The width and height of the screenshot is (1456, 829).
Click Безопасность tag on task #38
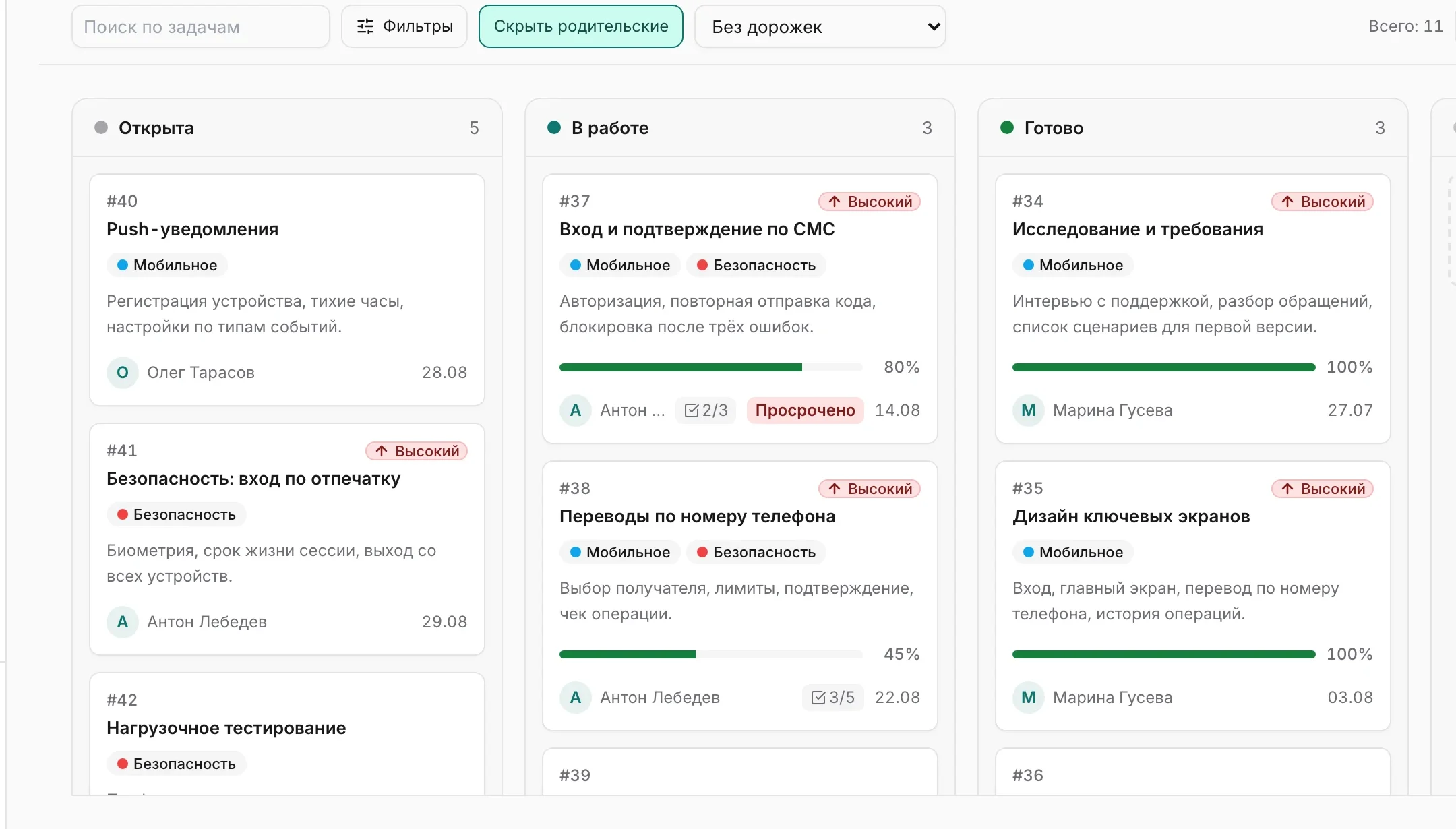(x=756, y=552)
